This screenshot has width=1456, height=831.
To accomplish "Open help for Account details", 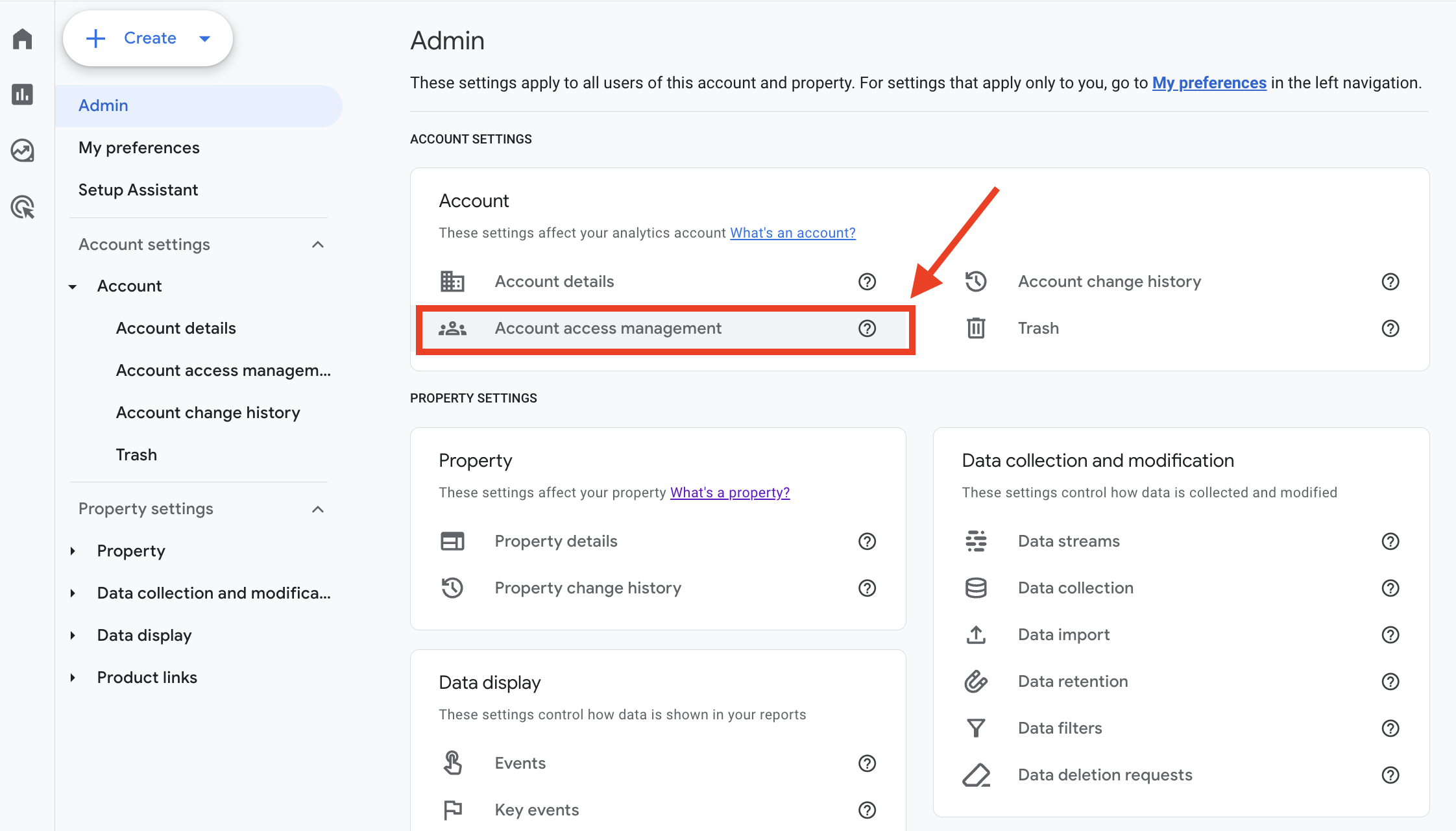I will 867,281.
